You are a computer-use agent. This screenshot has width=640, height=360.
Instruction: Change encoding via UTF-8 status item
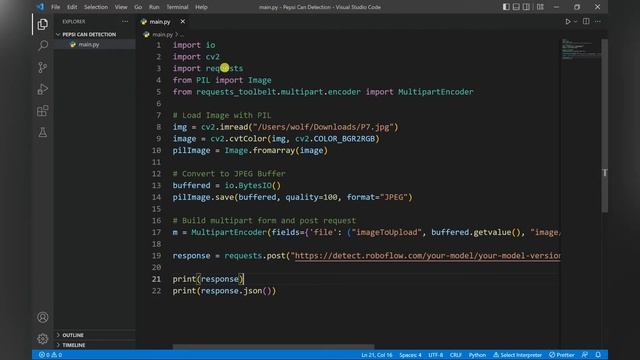pos(436,355)
